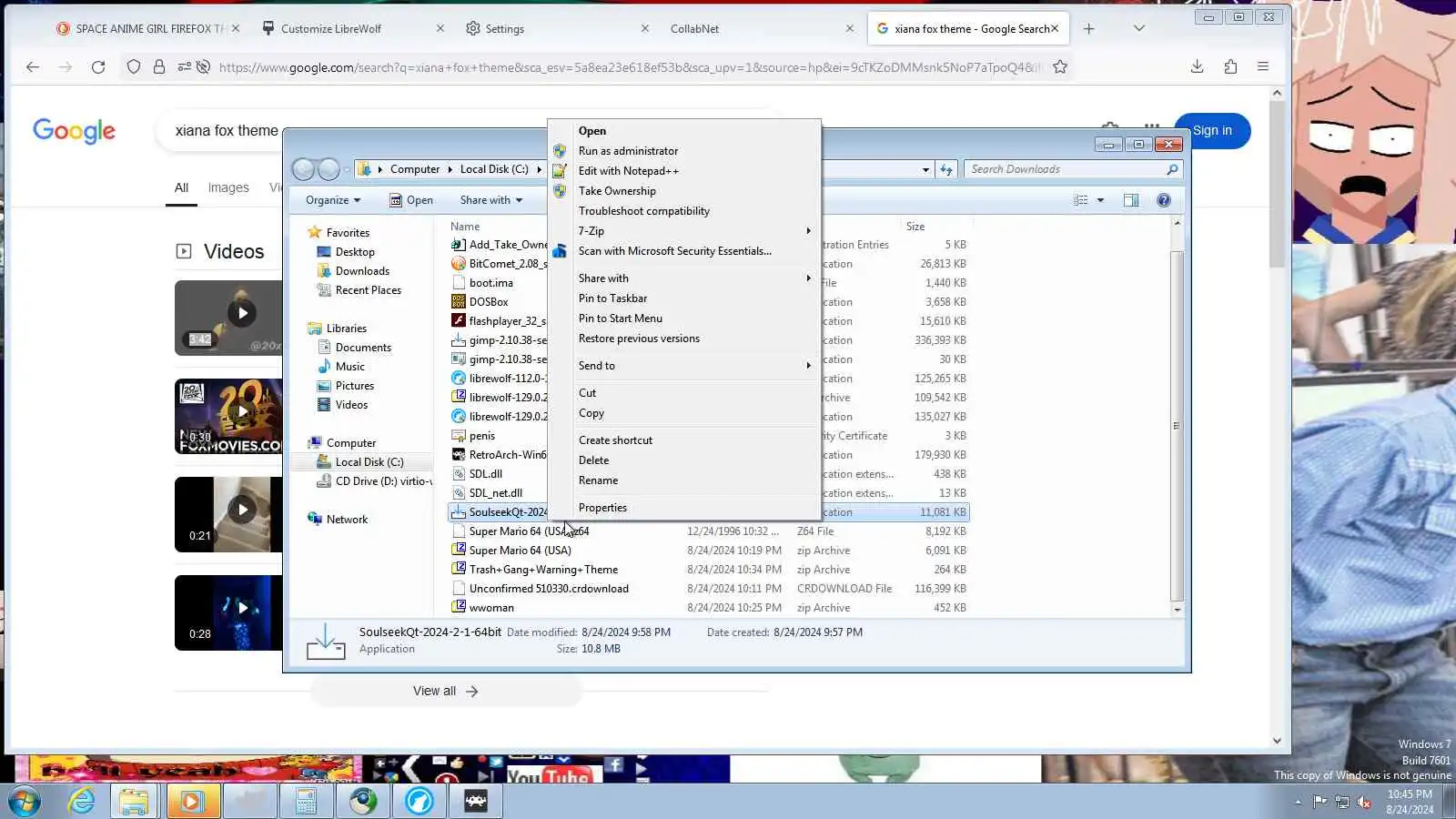Open the Action Center flag icon

[x=1319, y=802]
